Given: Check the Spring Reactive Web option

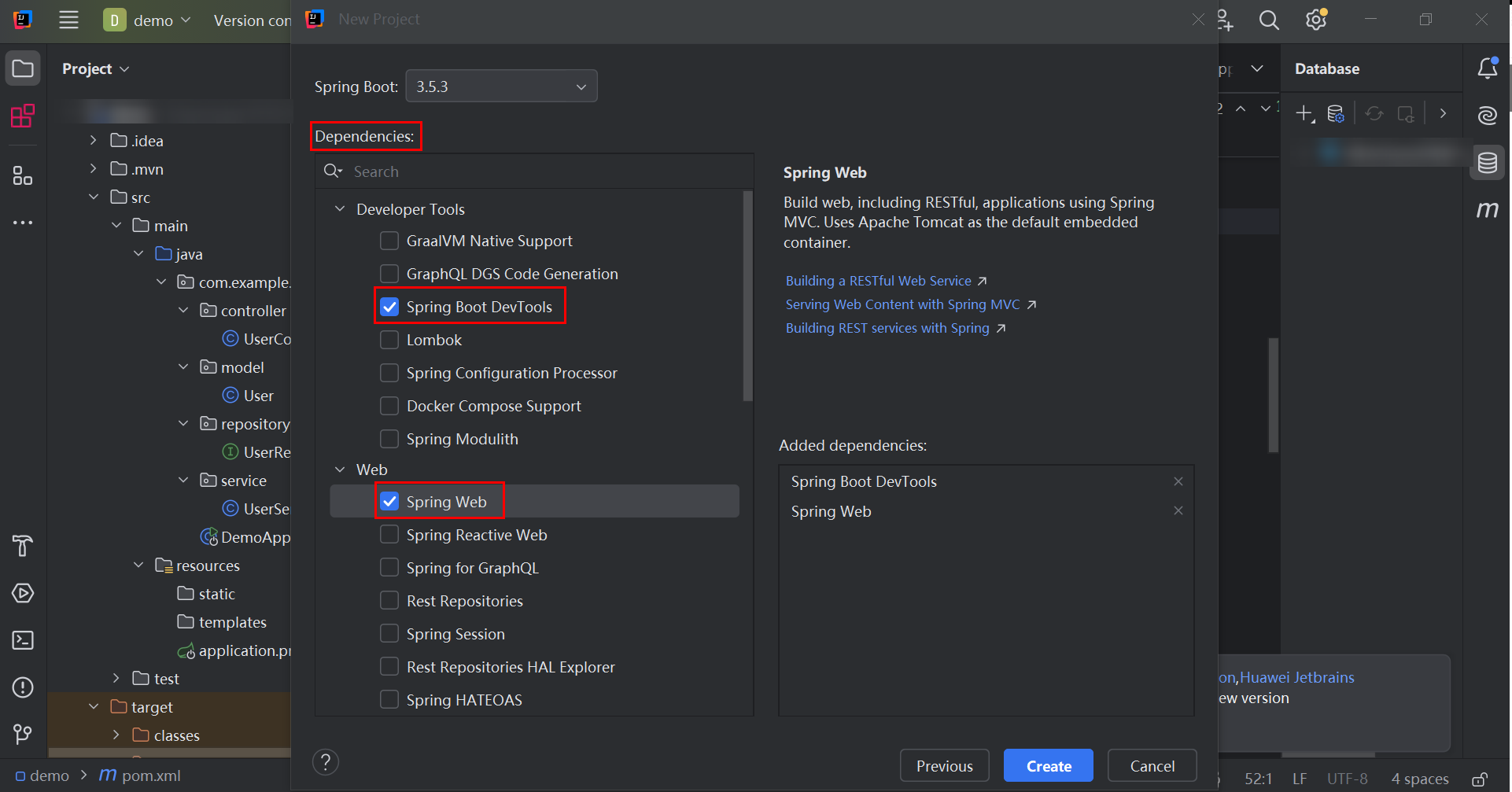Looking at the screenshot, I should (x=389, y=535).
